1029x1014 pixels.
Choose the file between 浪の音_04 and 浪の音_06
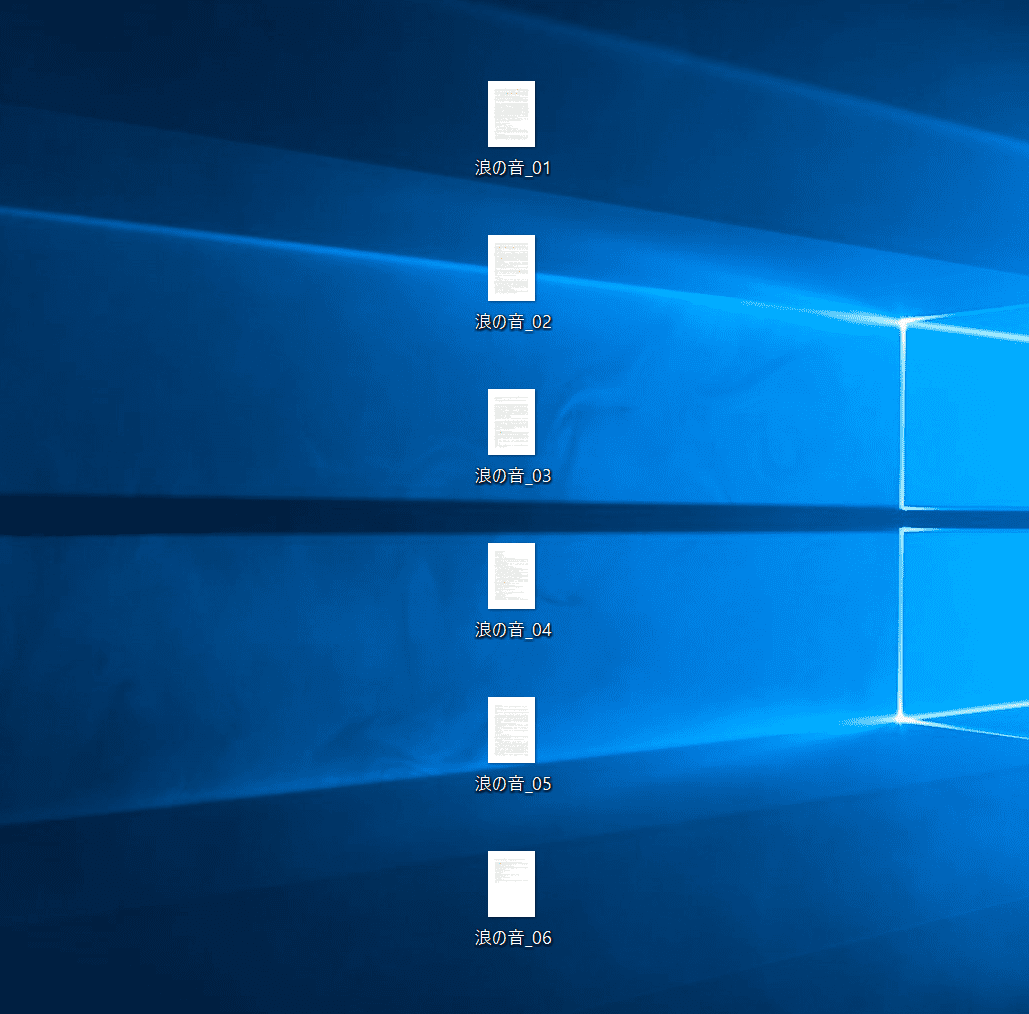[x=511, y=730]
